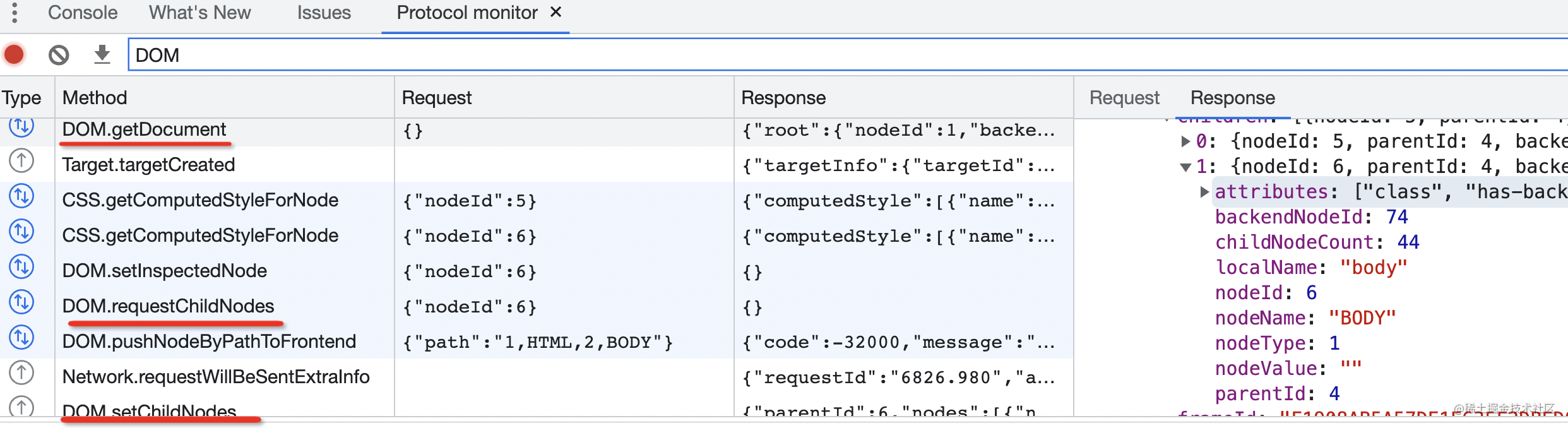
Task: Toggle the red record button
Action: pyautogui.click(x=15, y=55)
